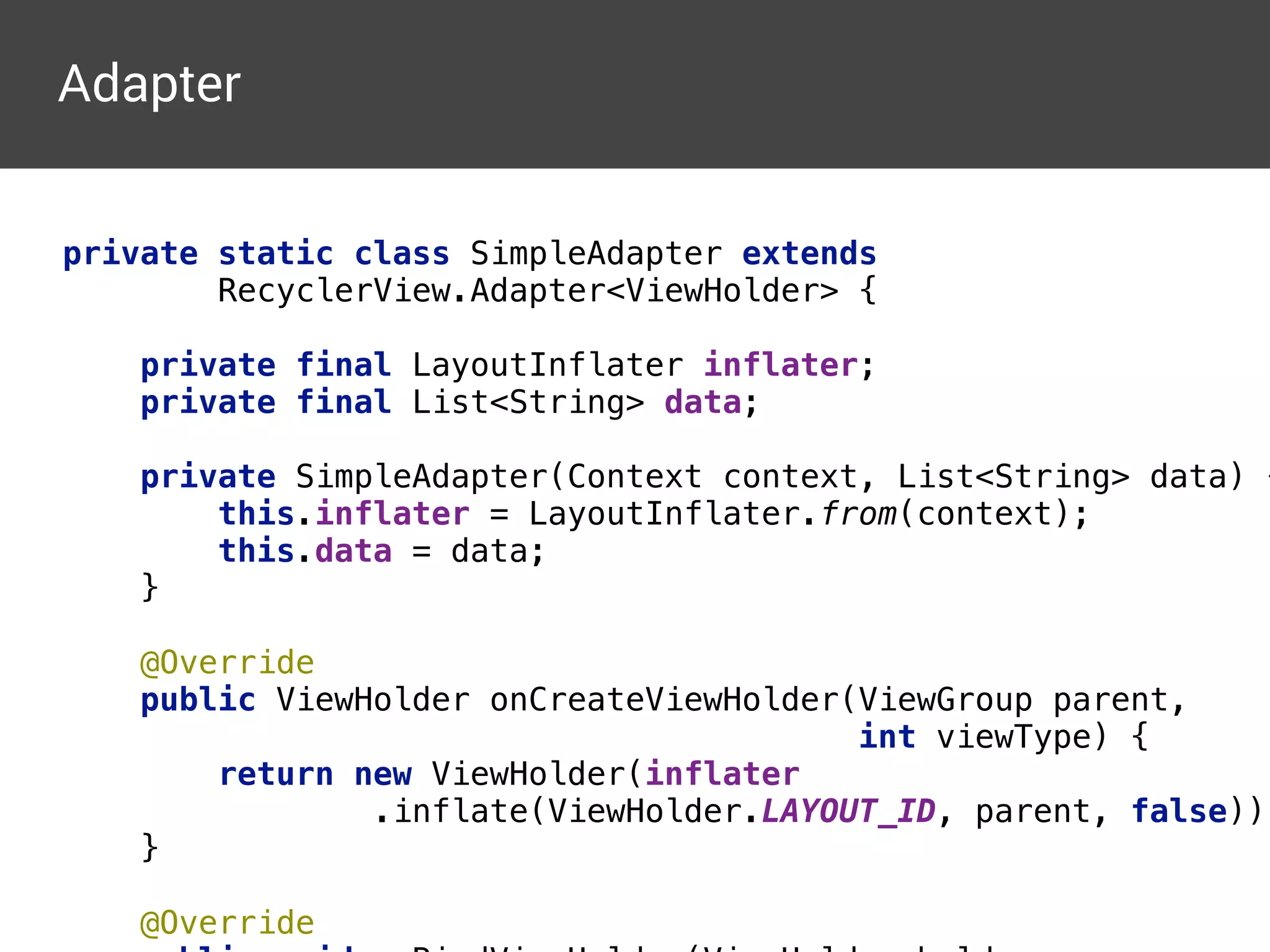Click "LayoutInflater" type in the inflater field declaration

click(548, 366)
